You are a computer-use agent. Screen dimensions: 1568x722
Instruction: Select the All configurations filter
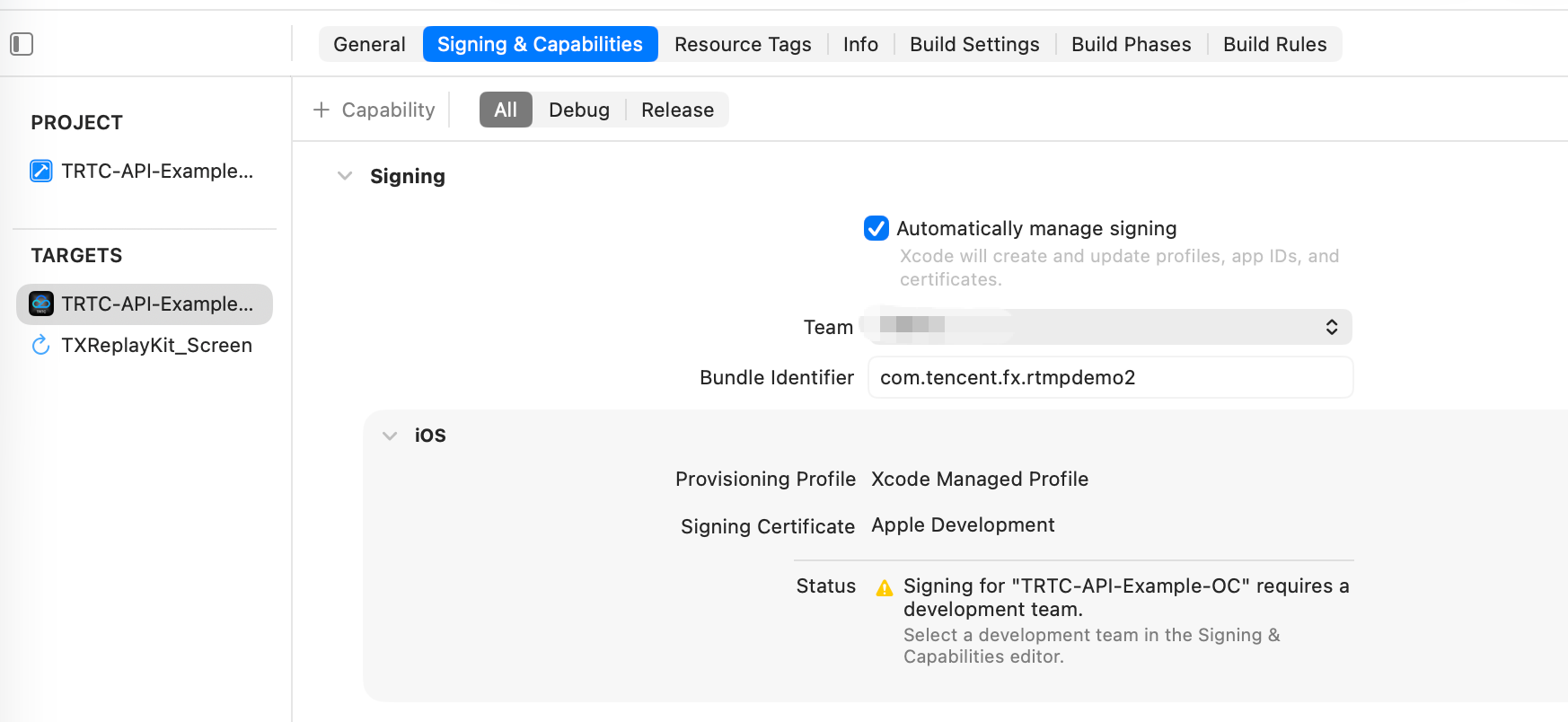click(x=506, y=110)
